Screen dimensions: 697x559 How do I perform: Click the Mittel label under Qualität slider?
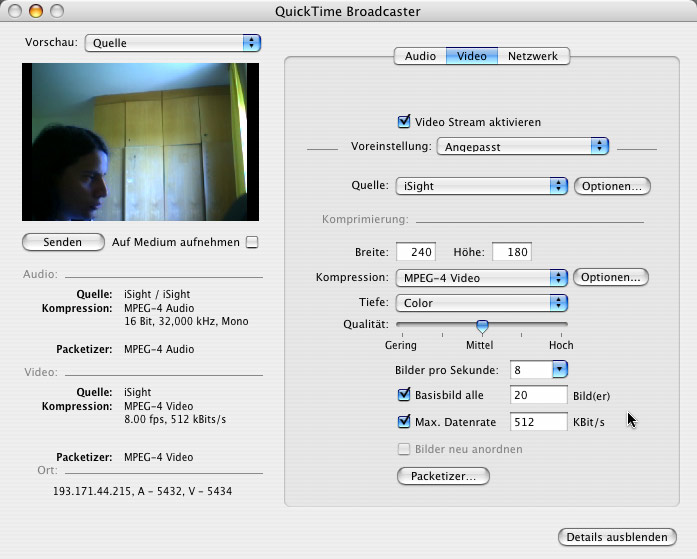tap(480, 345)
